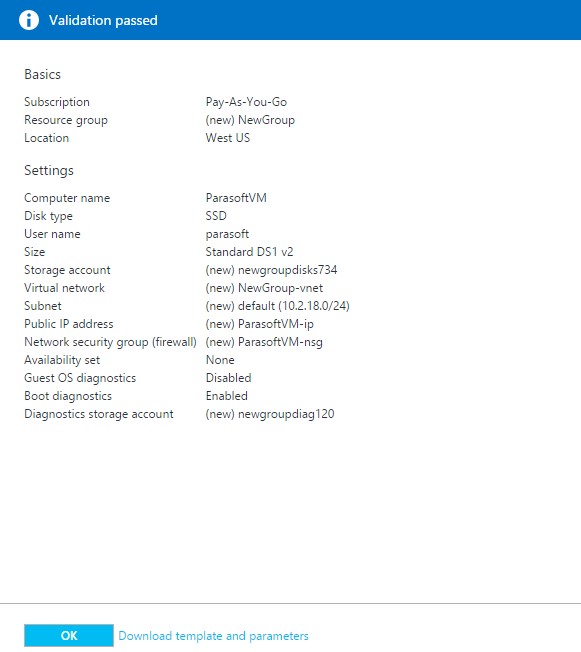Screen dimensions: 581x652
Task: Click the Basics section heading
Action: (x=42, y=74)
